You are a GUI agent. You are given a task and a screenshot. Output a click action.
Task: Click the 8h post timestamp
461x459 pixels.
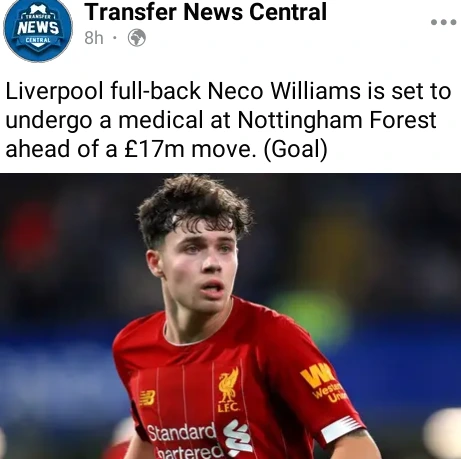click(94, 38)
